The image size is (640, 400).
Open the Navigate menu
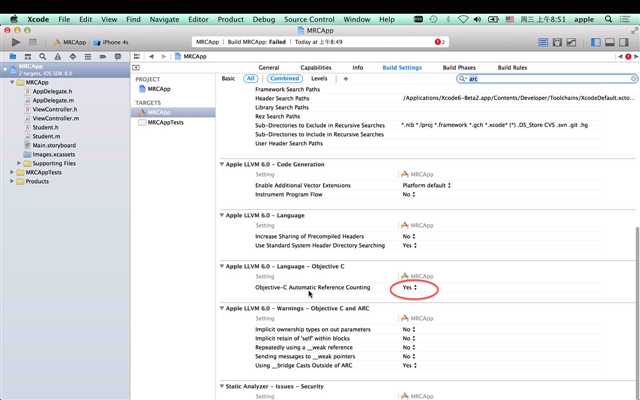pos(164,19)
